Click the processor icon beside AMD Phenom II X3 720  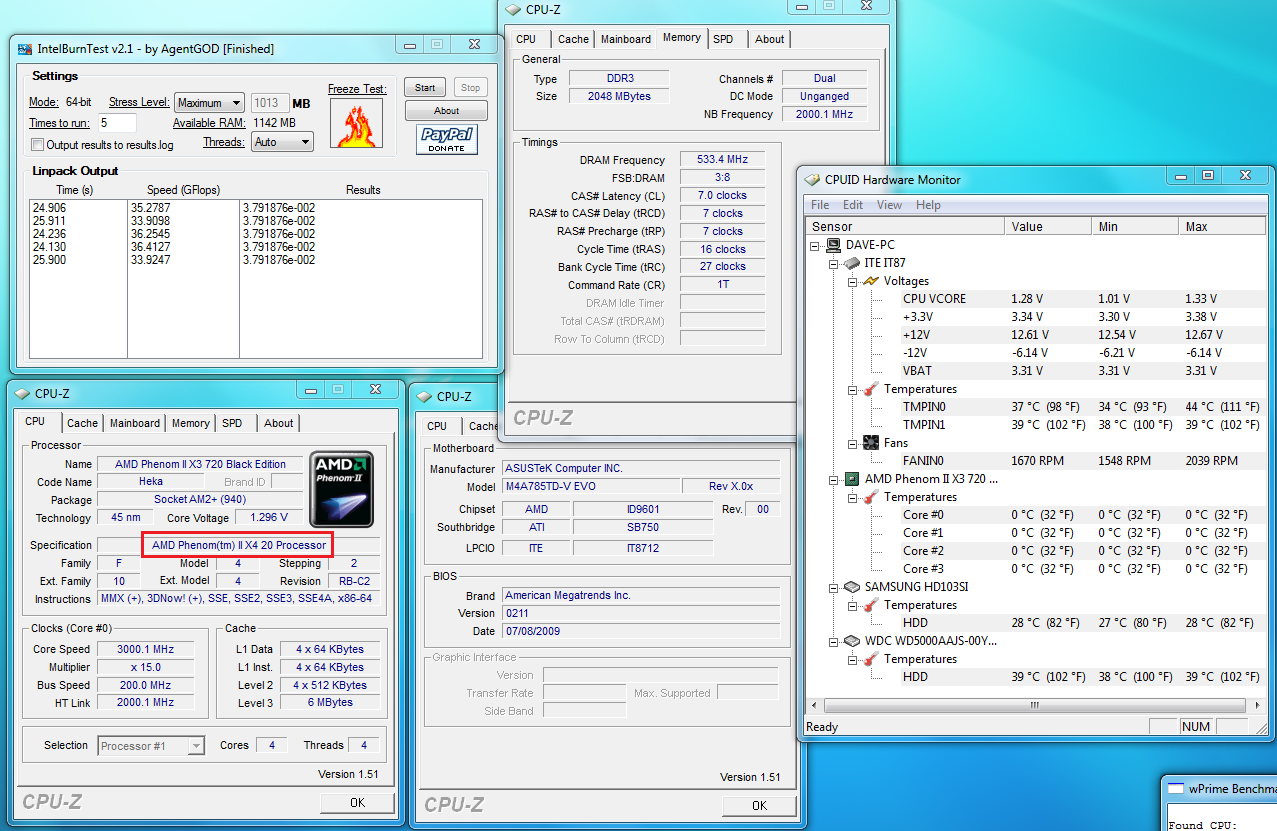tap(852, 479)
